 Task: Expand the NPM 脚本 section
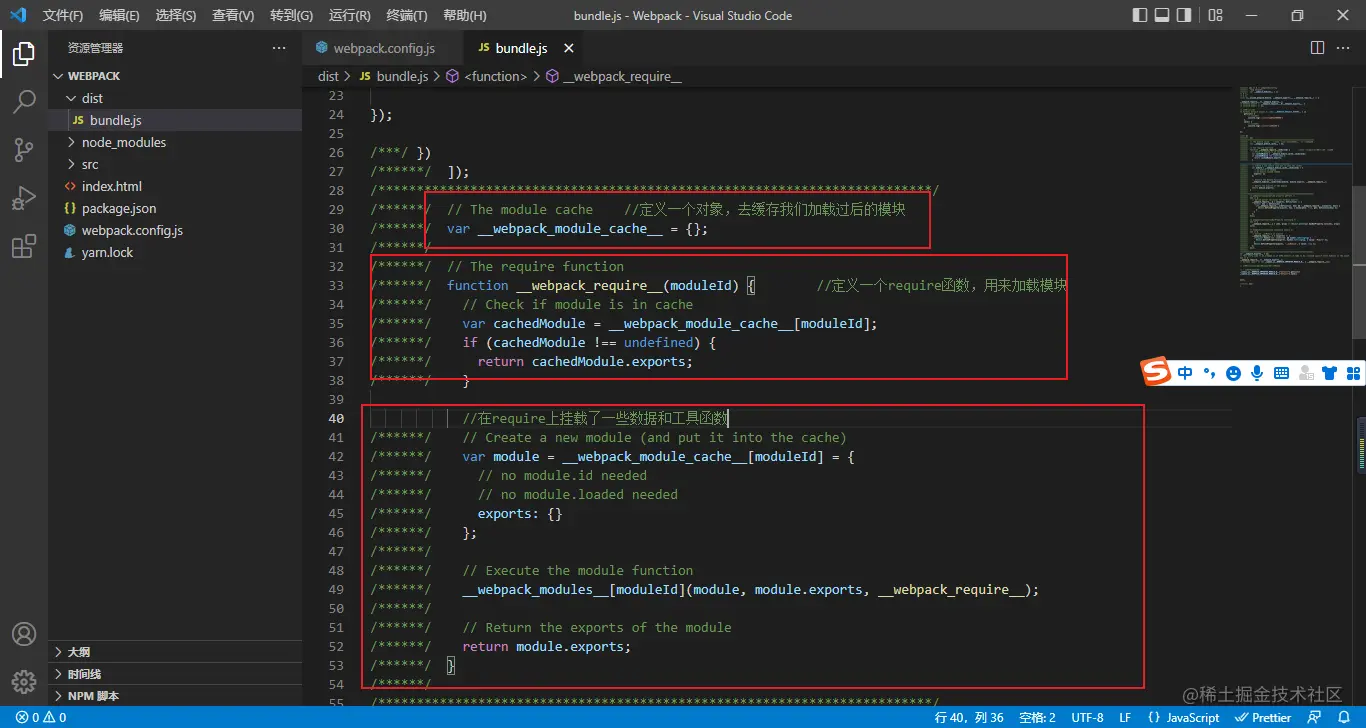tap(93, 696)
